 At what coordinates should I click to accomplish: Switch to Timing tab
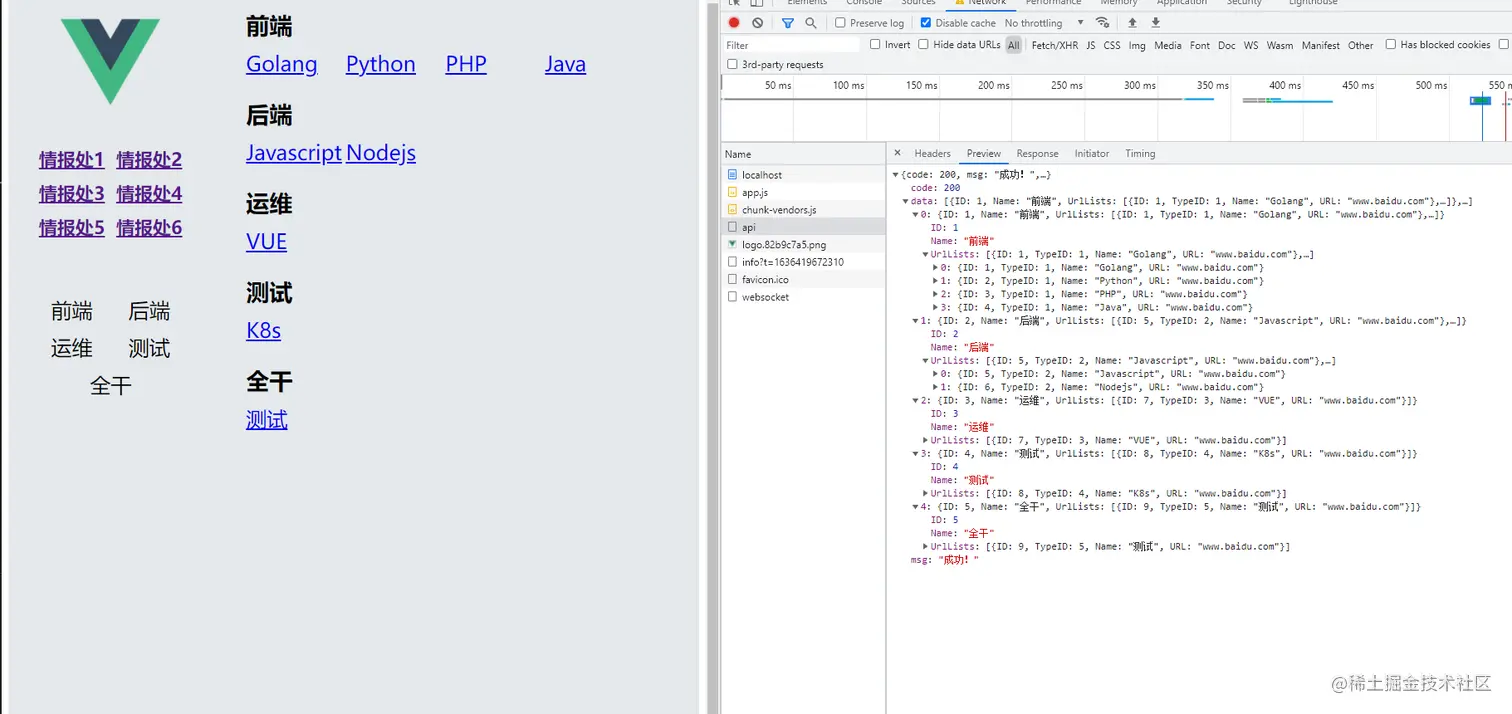tap(1140, 153)
